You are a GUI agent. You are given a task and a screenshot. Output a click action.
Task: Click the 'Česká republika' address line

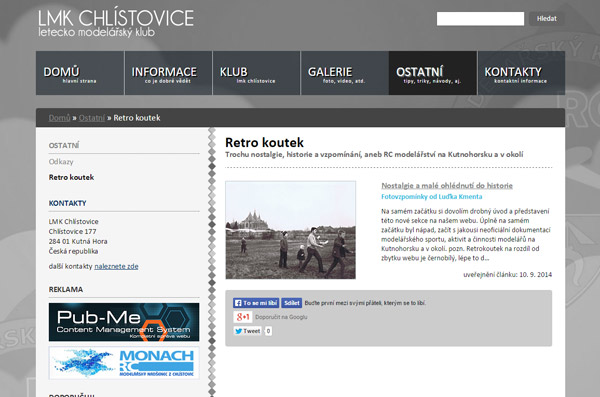pyautogui.click(x=73, y=251)
